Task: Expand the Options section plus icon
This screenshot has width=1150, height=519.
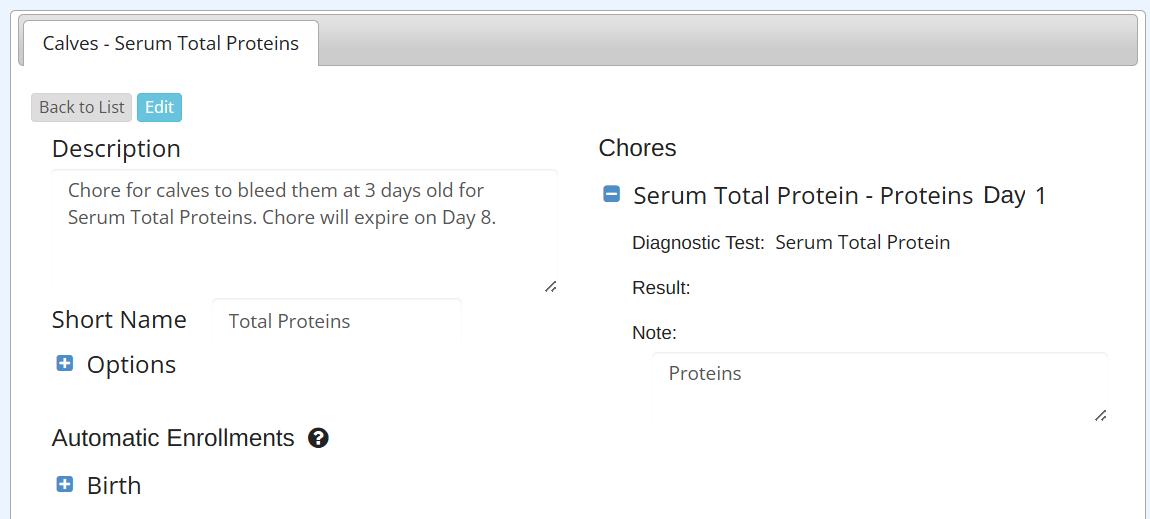Action: tap(65, 364)
